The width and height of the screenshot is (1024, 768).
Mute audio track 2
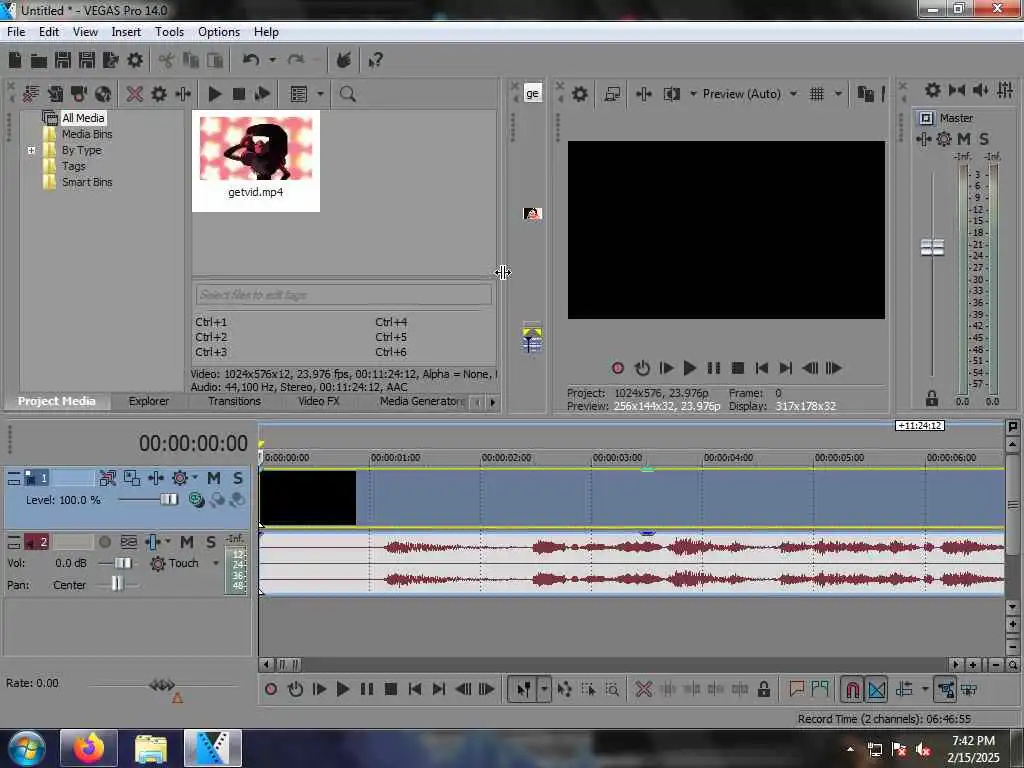[x=187, y=541]
